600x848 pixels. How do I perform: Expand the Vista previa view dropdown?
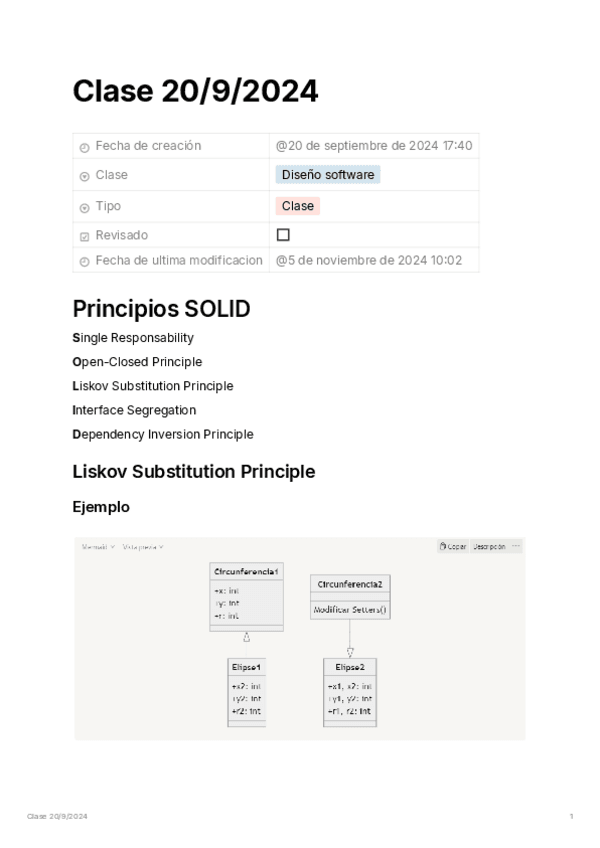[143, 547]
